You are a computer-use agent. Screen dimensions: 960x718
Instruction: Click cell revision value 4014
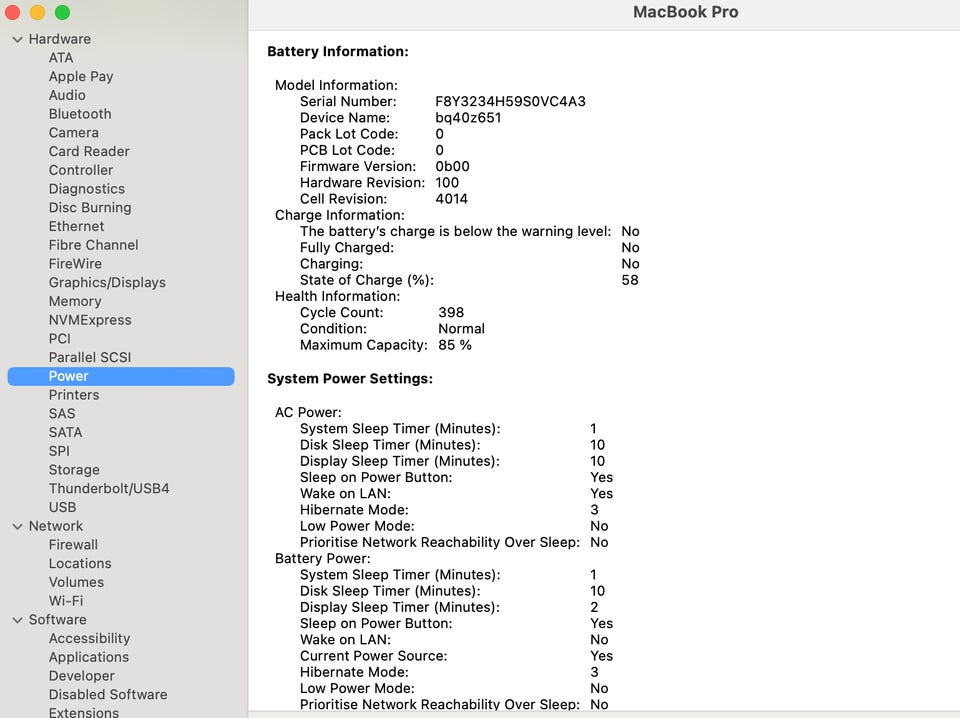point(451,199)
